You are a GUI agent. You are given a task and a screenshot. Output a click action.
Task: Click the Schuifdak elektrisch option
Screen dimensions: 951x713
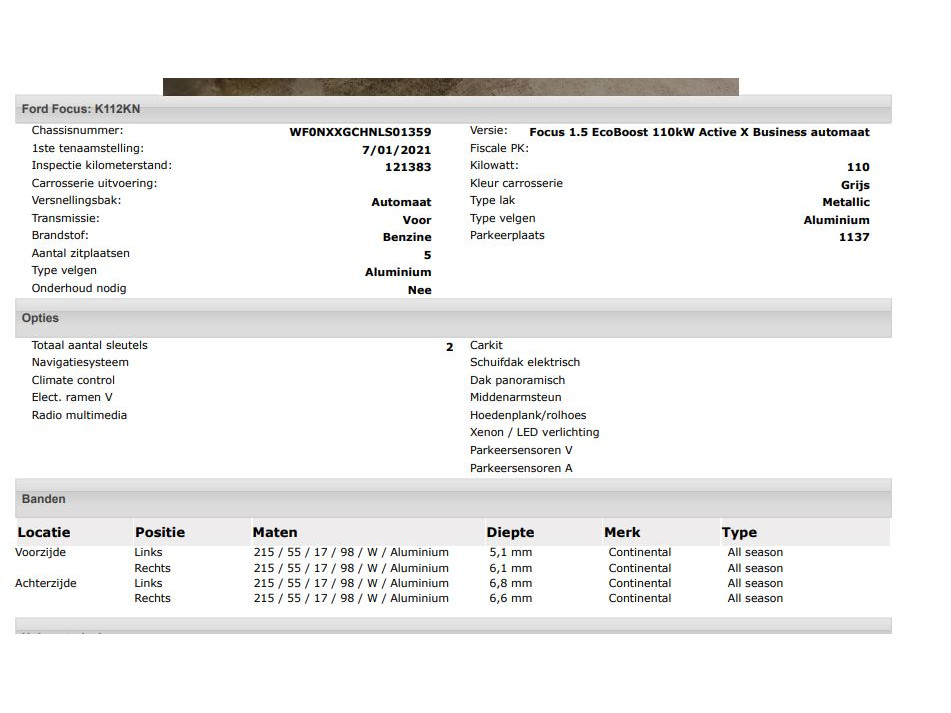pyautogui.click(x=524, y=362)
